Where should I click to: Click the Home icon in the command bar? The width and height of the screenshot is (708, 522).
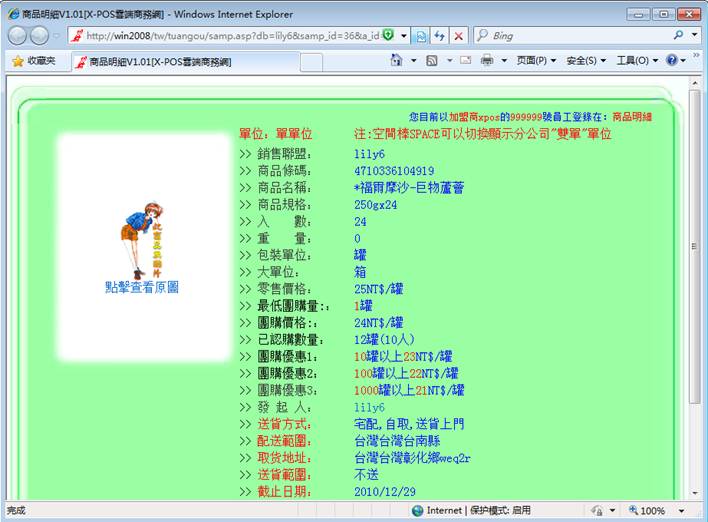coord(397,61)
